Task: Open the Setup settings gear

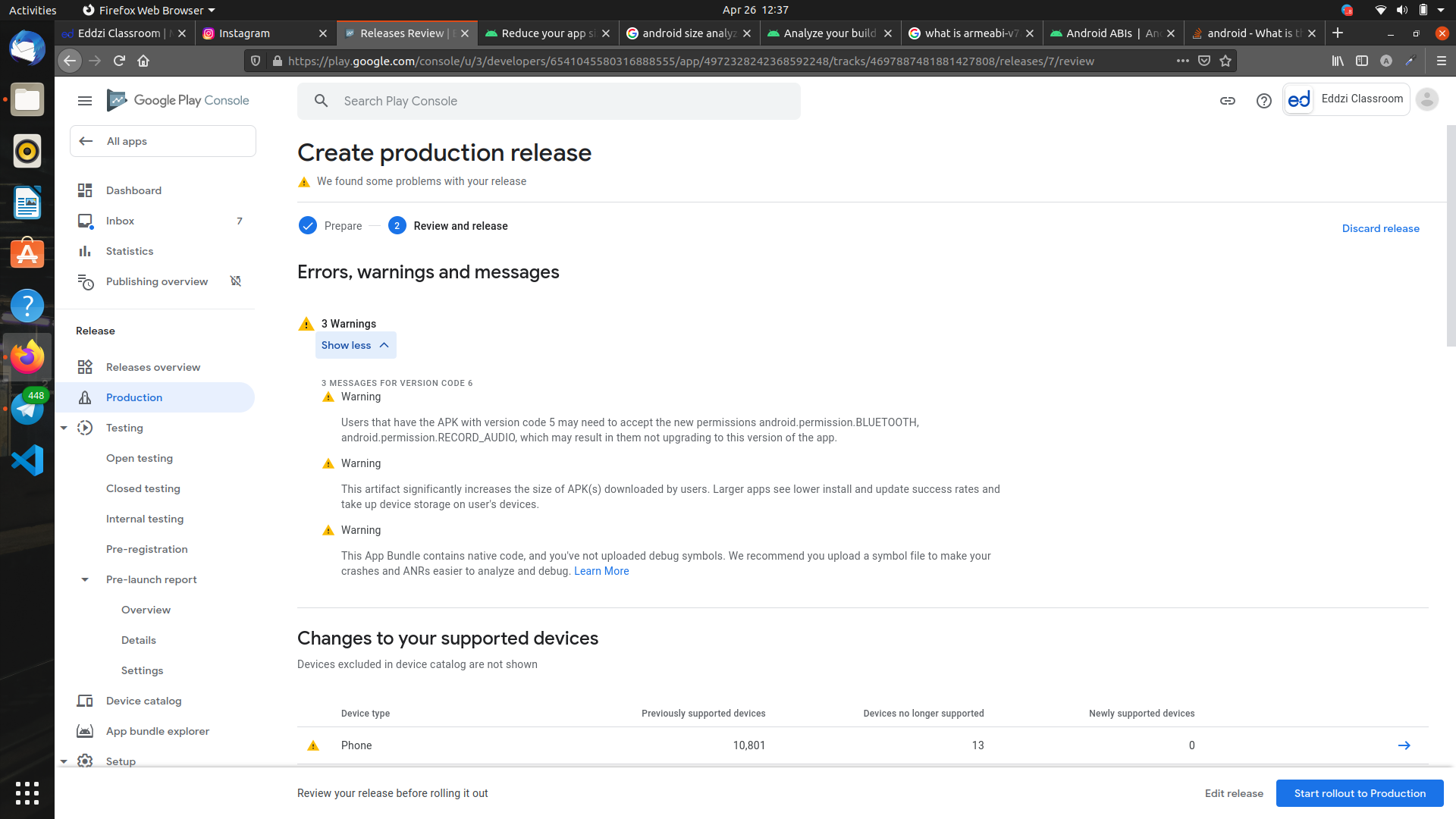Action: point(84,761)
